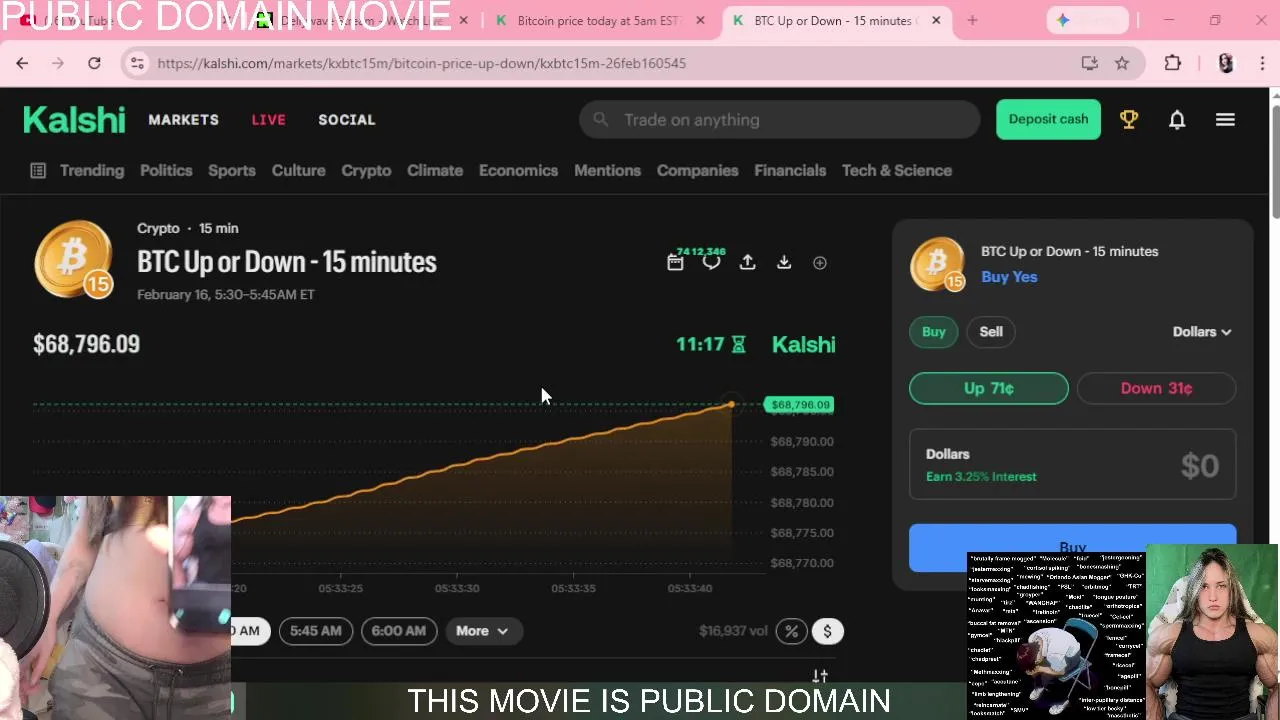Viewport: 1280px width, 720px height.
Task: Select the 6:00 AM time slot
Action: pos(399,631)
